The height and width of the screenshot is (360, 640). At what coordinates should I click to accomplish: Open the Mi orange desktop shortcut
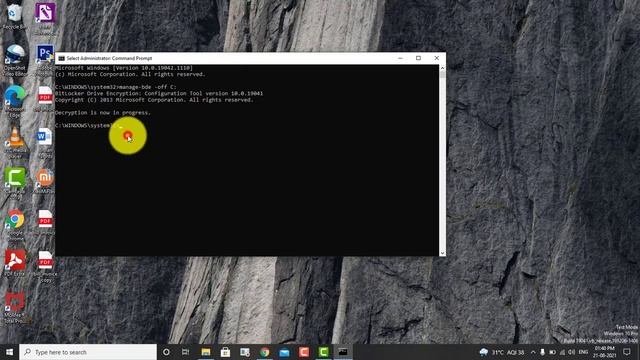click(45, 181)
